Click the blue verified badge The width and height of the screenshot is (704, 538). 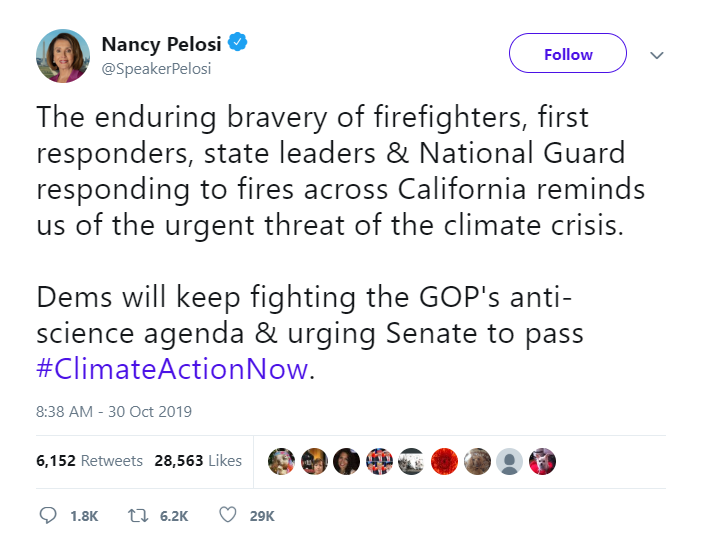(x=238, y=44)
